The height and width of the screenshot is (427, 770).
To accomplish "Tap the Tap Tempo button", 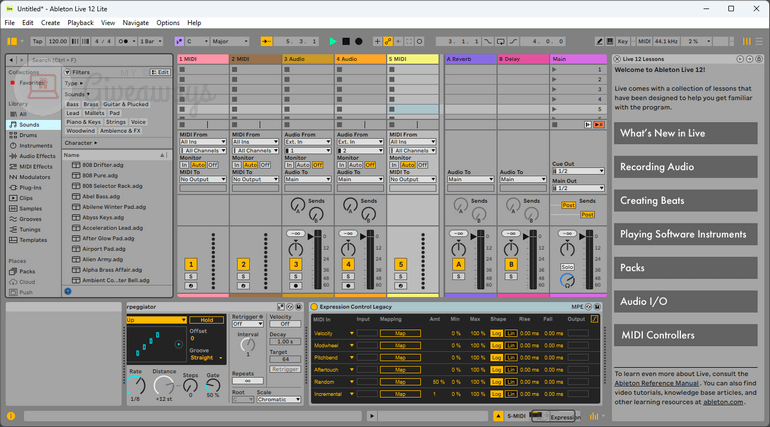I will point(38,41).
